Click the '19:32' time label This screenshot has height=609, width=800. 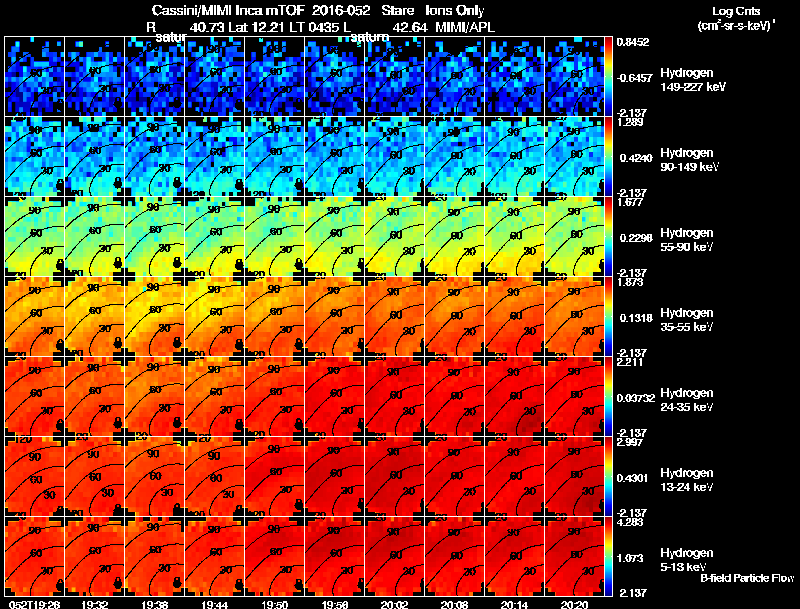(x=94, y=604)
